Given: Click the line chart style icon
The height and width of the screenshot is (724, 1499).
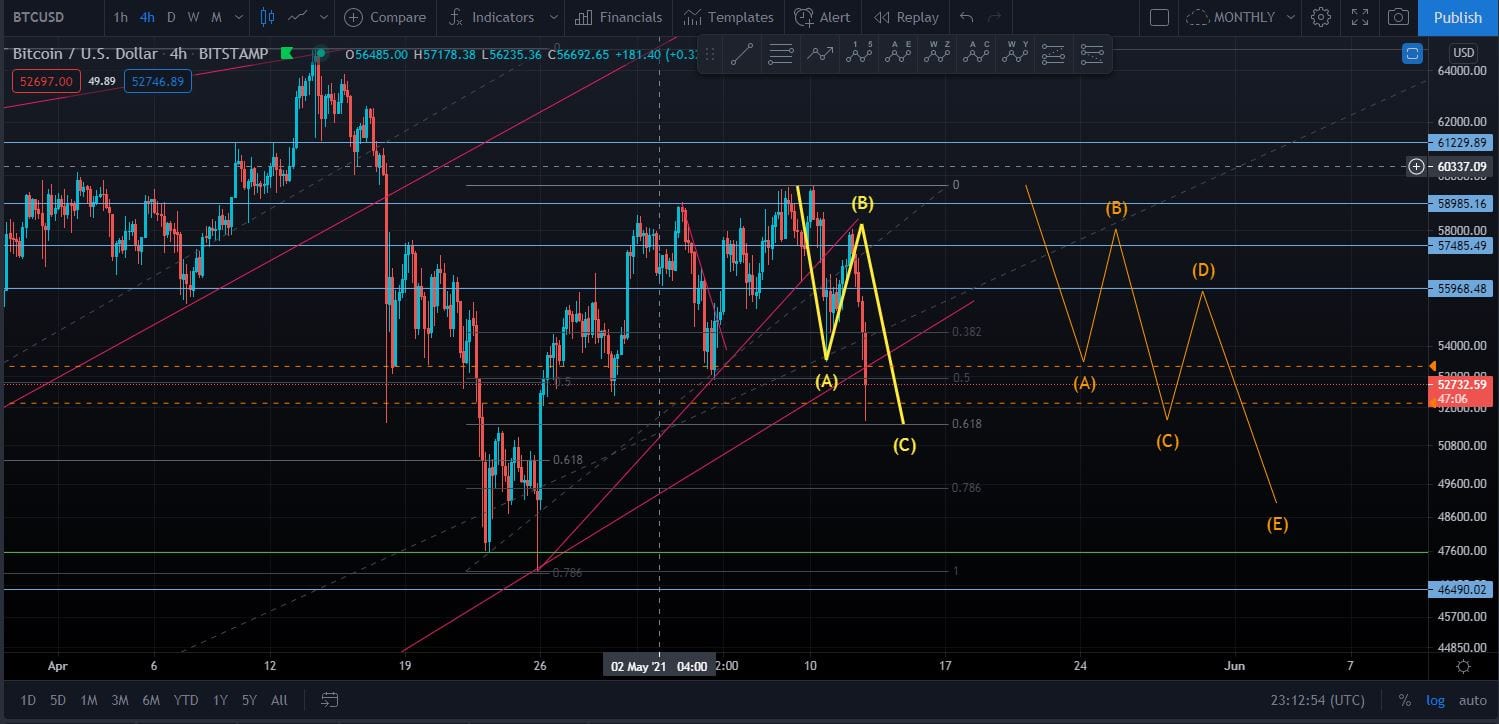Looking at the screenshot, I should pos(298,17).
